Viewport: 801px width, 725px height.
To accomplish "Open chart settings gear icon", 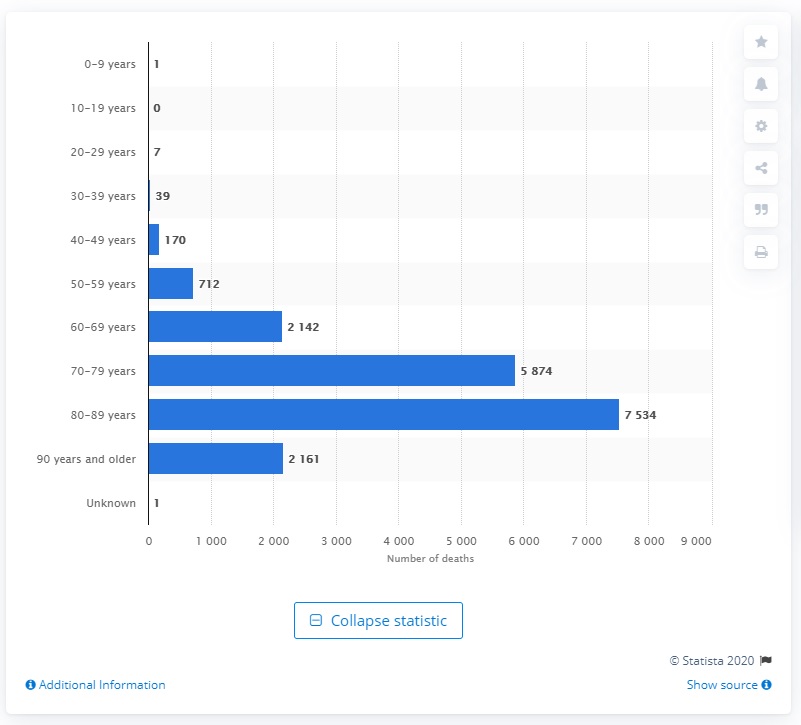I will 761,126.
